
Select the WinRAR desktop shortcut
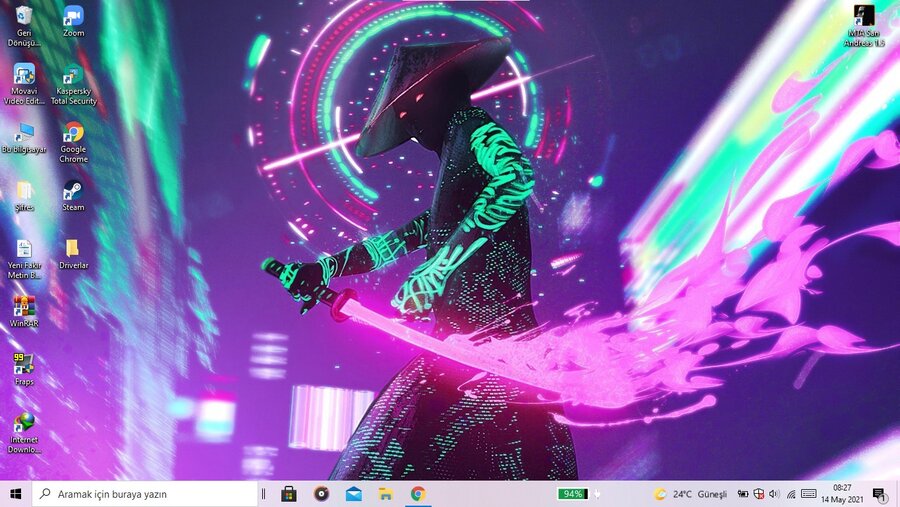[x=24, y=312]
